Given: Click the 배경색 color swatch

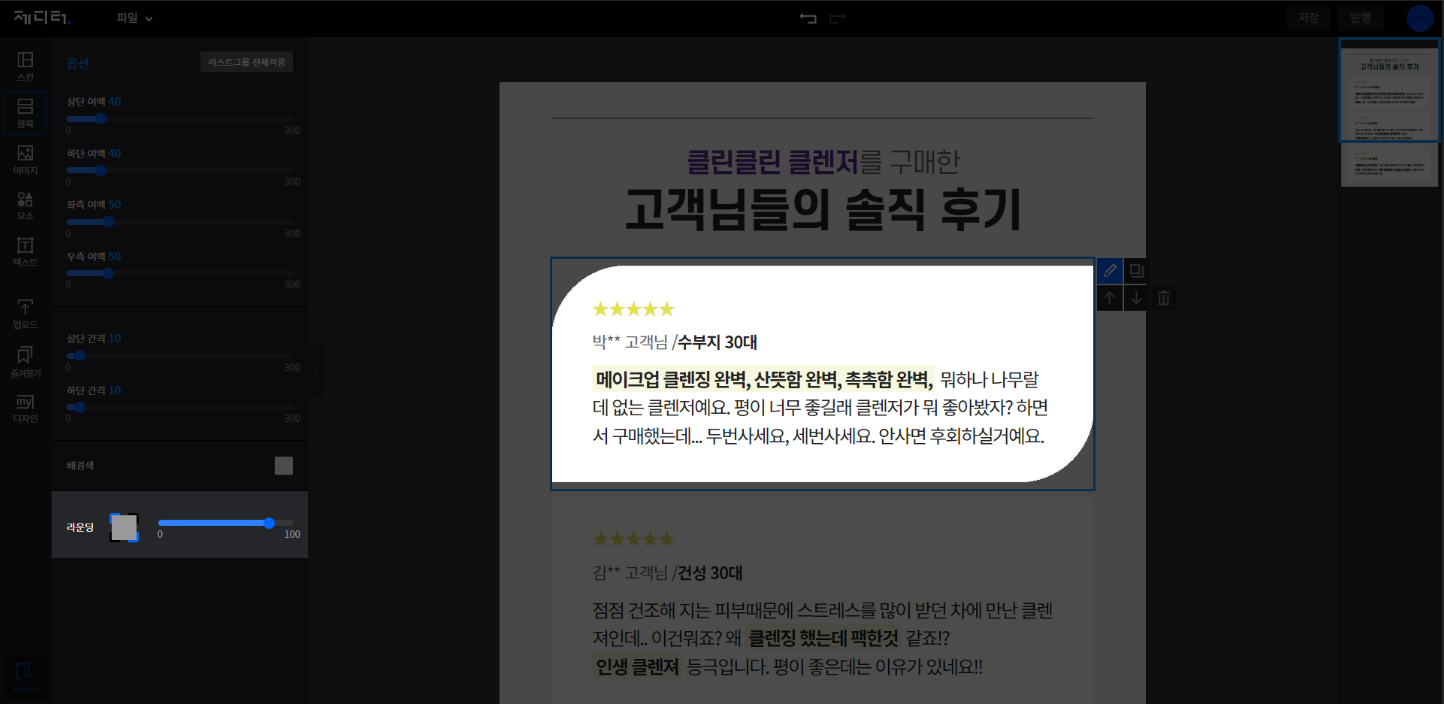Looking at the screenshot, I should 284,466.
